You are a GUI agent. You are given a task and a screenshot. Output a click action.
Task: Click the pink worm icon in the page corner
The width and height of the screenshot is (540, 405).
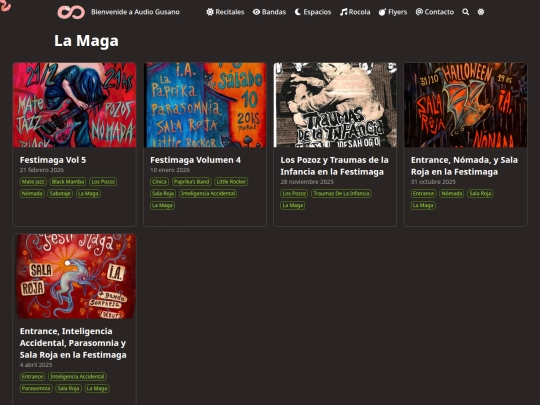(5, 5)
